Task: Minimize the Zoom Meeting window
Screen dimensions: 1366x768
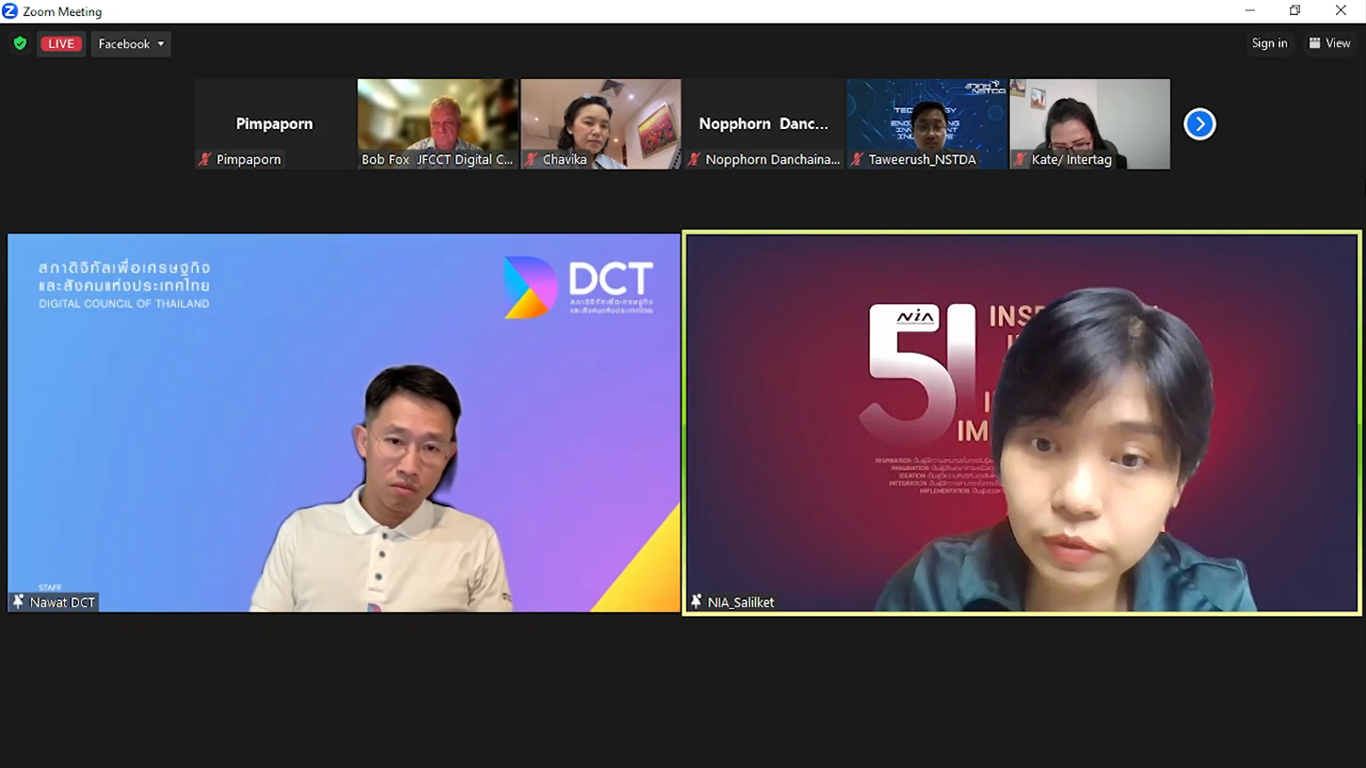Action: click(x=1250, y=11)
